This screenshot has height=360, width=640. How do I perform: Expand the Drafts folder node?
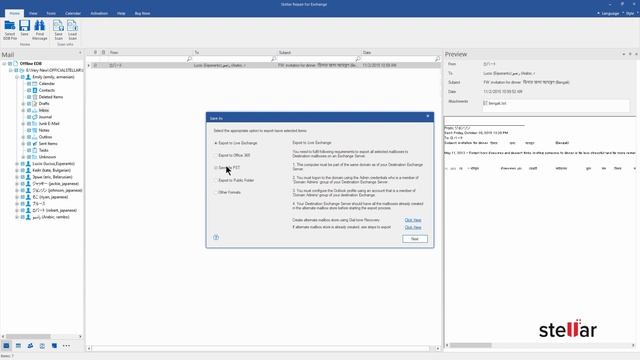point(23,104)
